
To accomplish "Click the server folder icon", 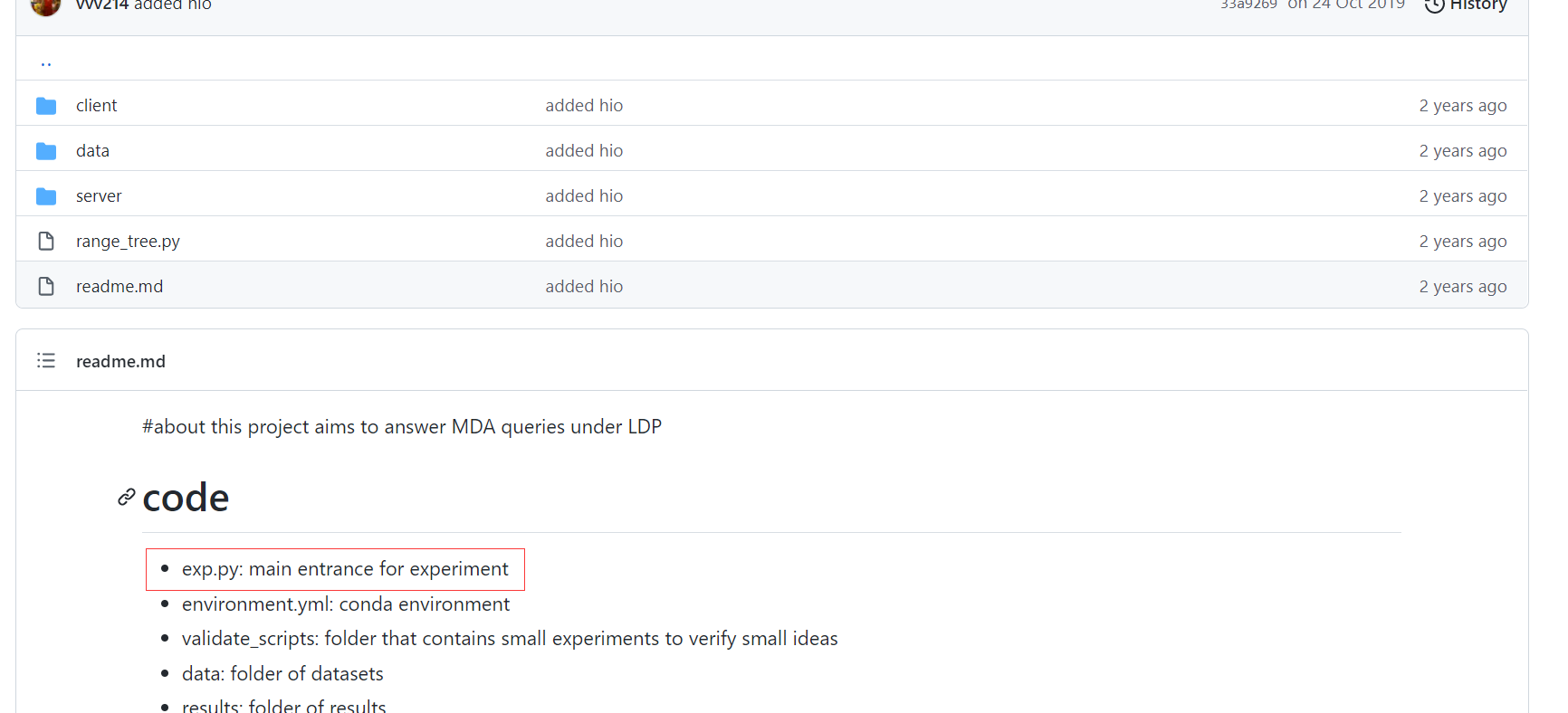I will (x=46, y=195).
